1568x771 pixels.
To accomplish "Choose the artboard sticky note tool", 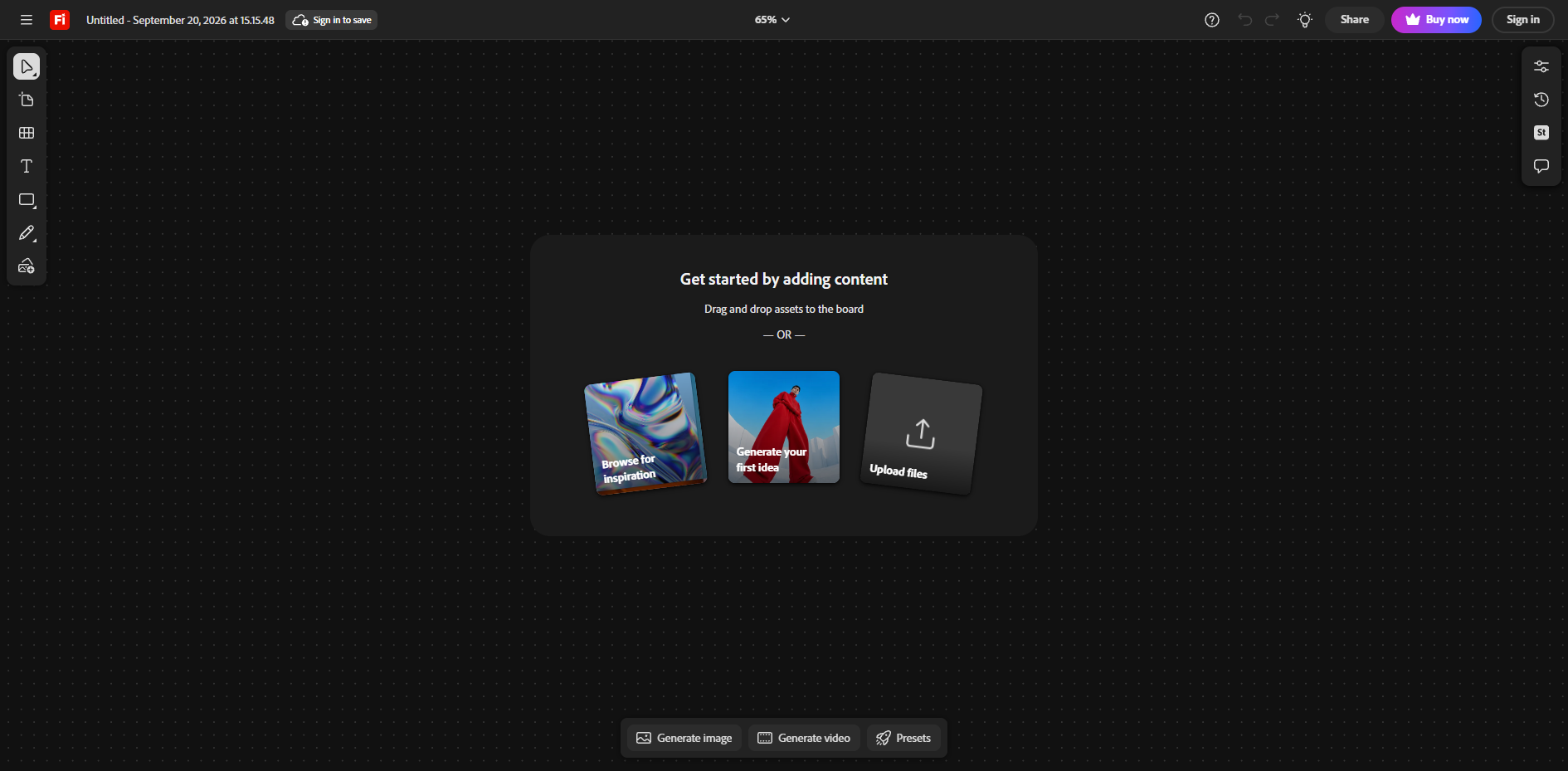I will (27, 100).
